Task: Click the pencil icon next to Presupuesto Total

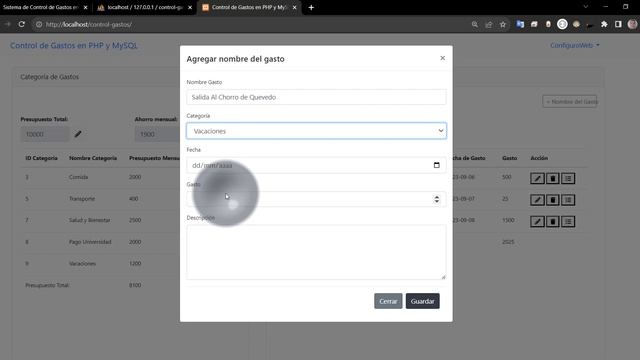Action: pos(78,134)
